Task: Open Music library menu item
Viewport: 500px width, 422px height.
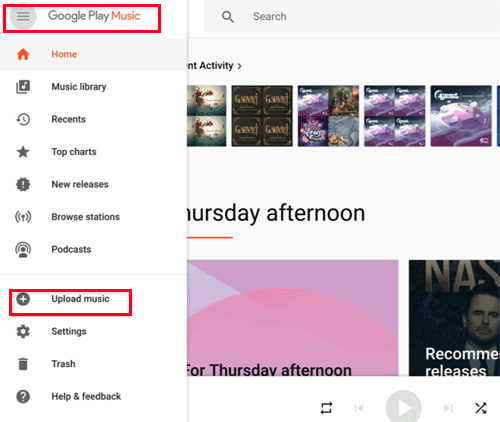Action: (79, 87)
